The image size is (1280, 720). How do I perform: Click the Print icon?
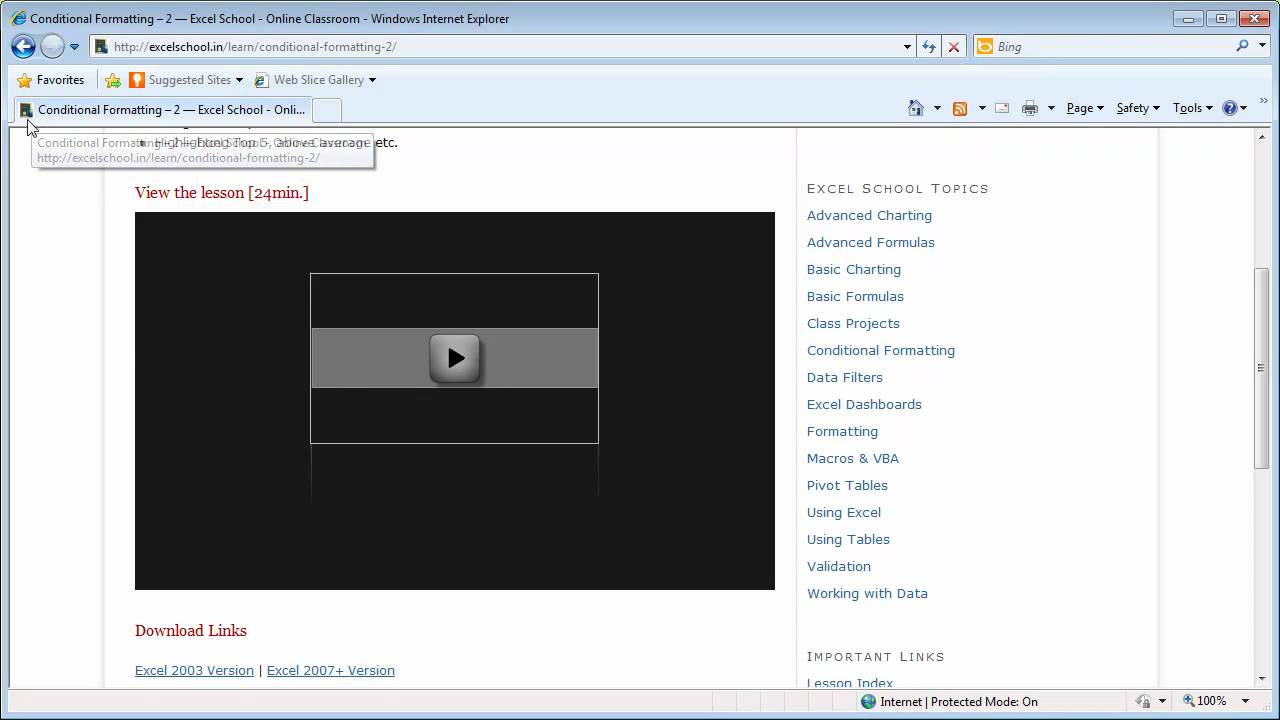(1030, 108)
